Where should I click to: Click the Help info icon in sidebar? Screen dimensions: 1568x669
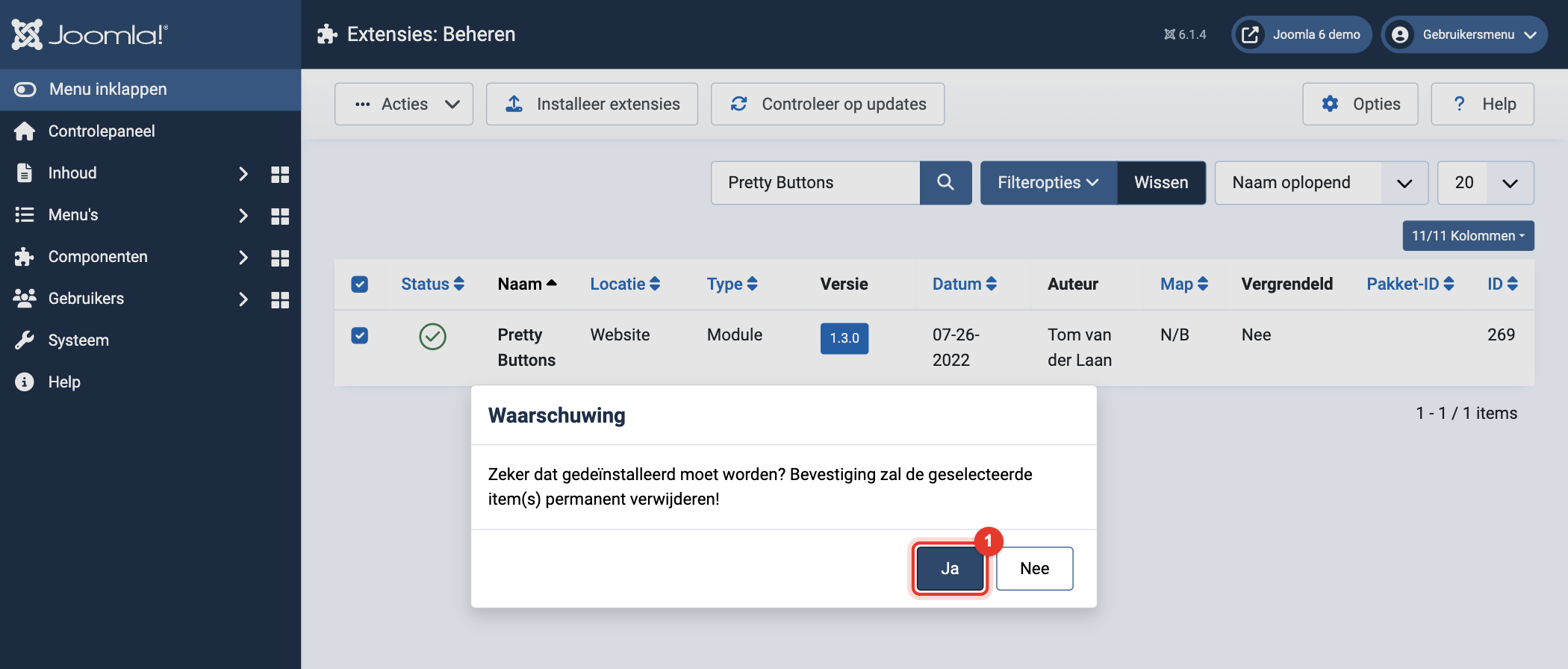[25, 382]
